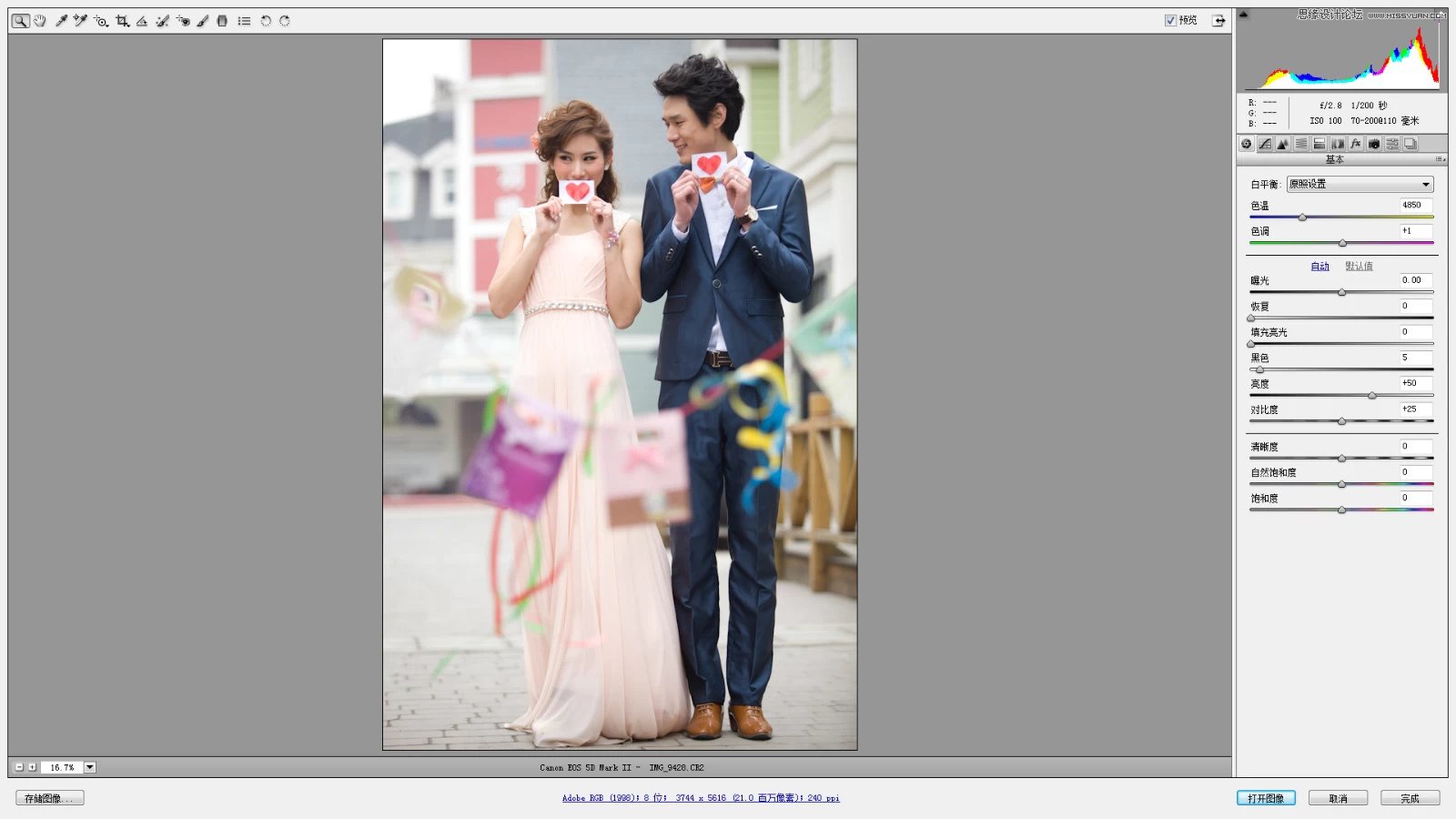Toggle the 预览 preview checkbox

1172,19
